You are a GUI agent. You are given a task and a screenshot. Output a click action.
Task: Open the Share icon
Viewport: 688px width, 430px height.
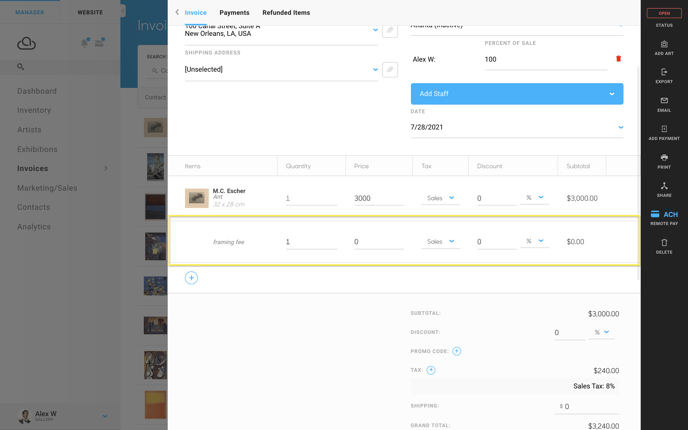click(664, 186)
